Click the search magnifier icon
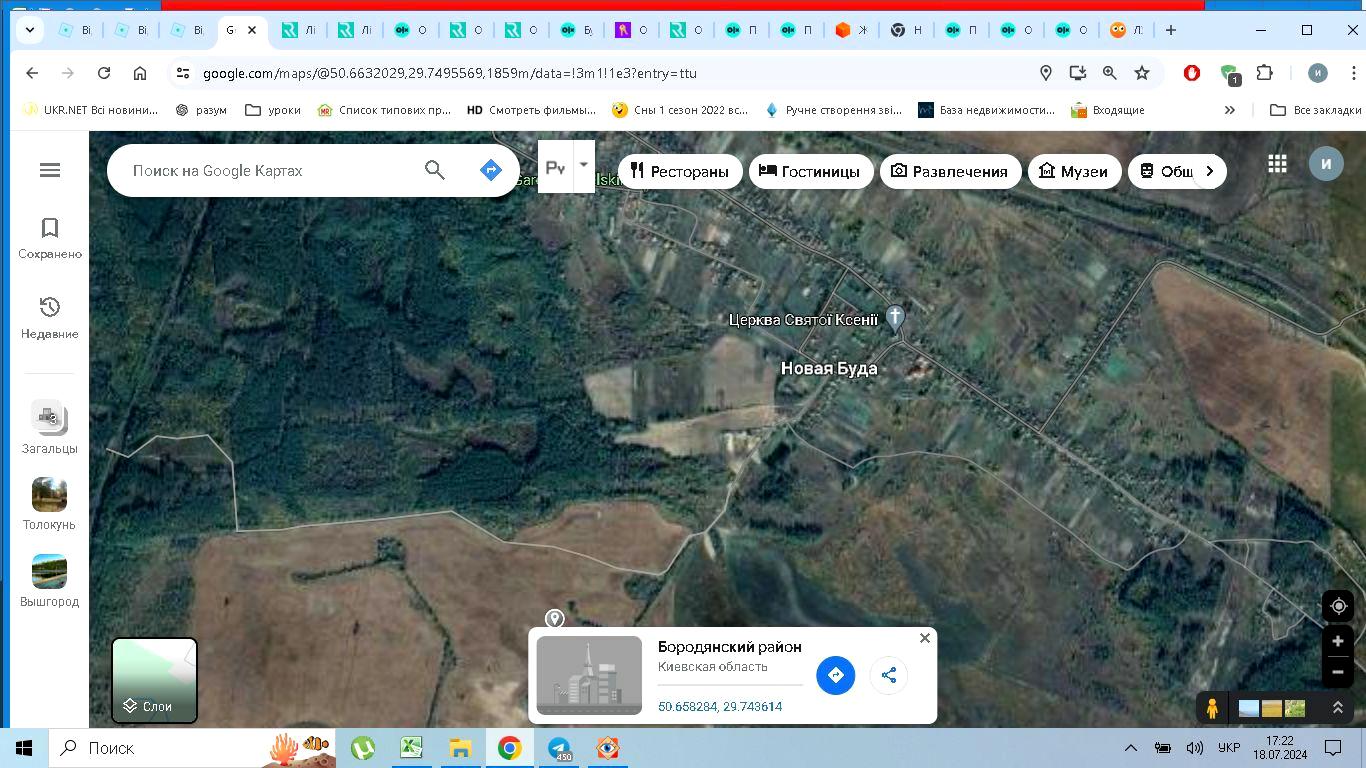This screenshot has height=768, width=1366. tap(434, 171)
